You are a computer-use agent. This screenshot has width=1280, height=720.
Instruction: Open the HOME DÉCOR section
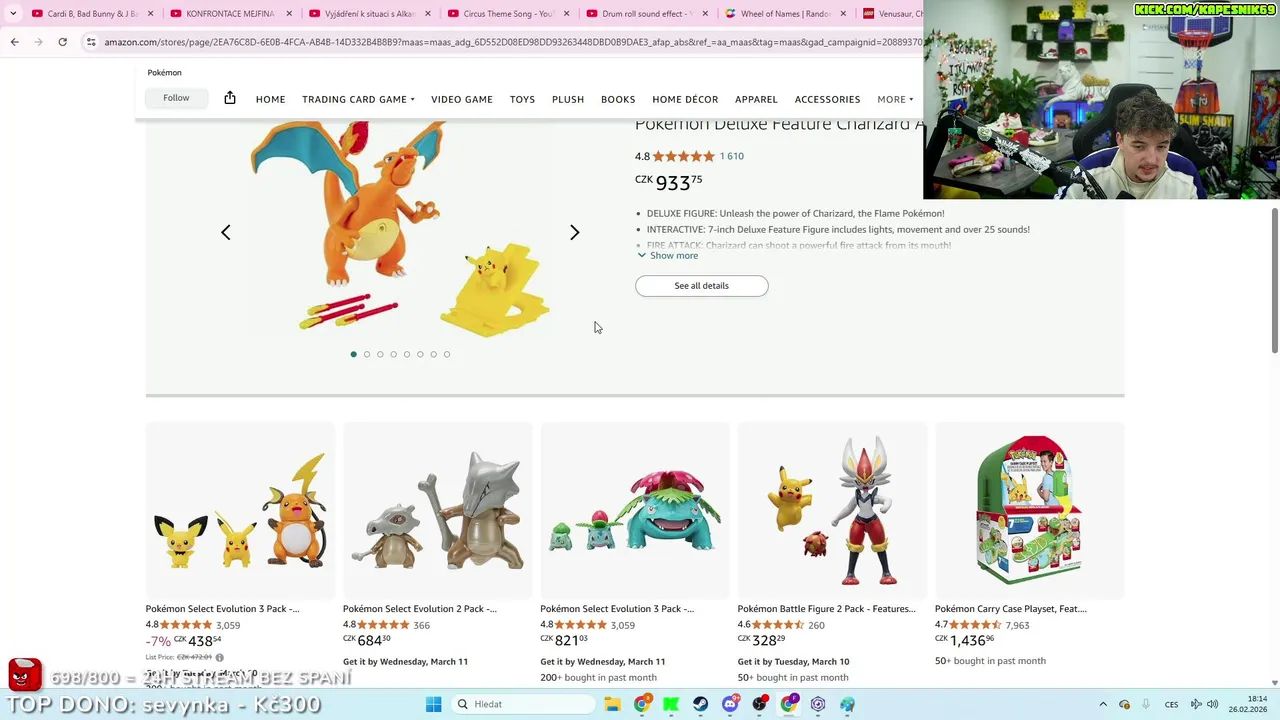click(685, 99)
